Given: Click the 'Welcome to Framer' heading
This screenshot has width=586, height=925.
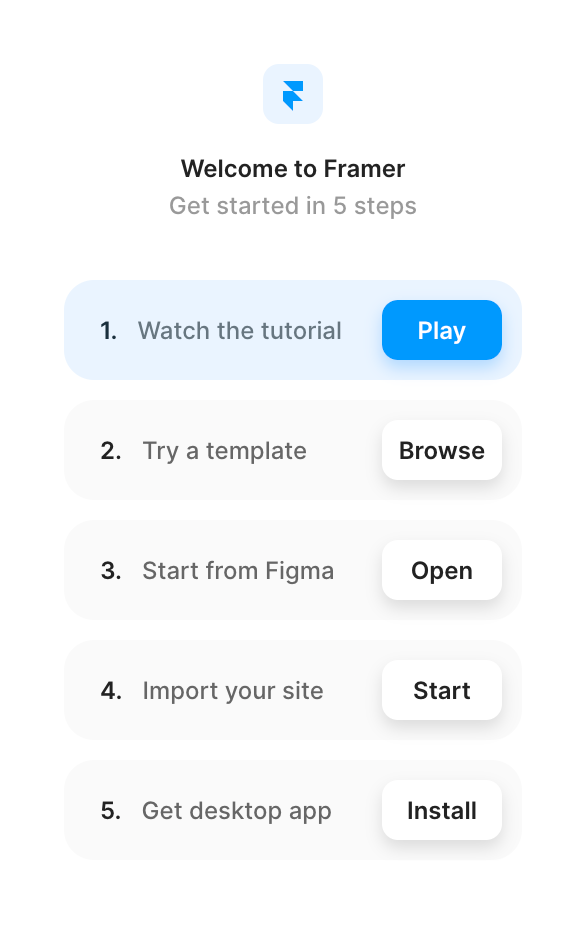Looking at the screenshot, I should [x=292, y=169].
